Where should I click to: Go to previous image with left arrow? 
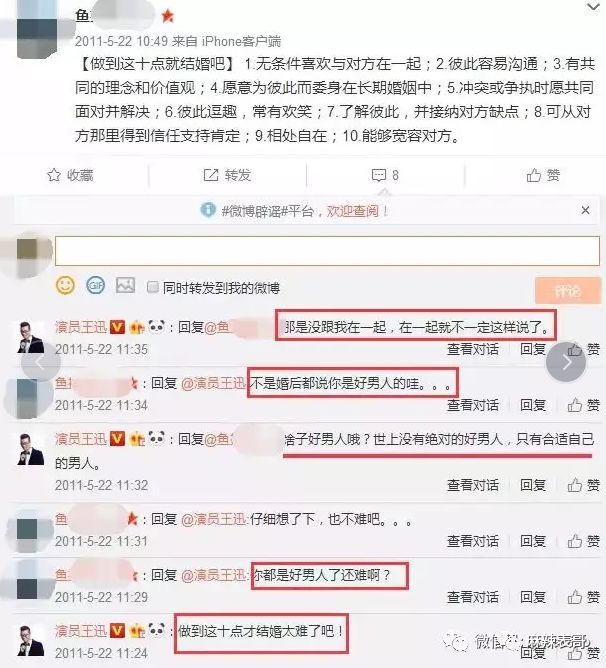click(x=41, y=363)
